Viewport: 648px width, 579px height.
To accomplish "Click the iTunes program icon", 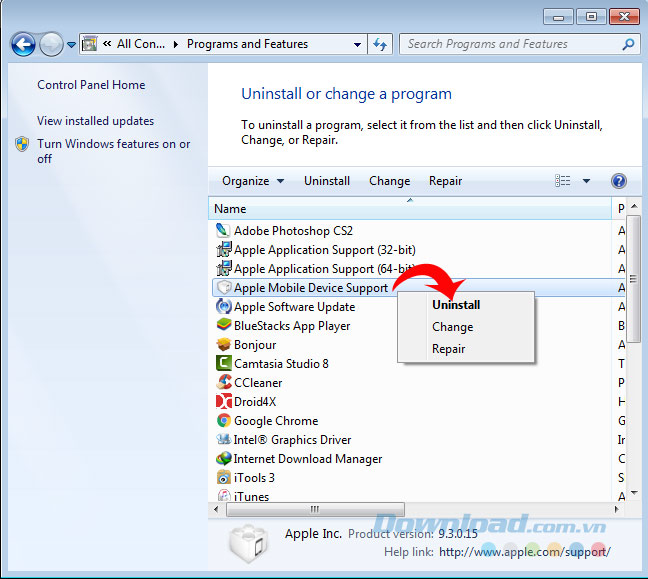I will (224, 495).
